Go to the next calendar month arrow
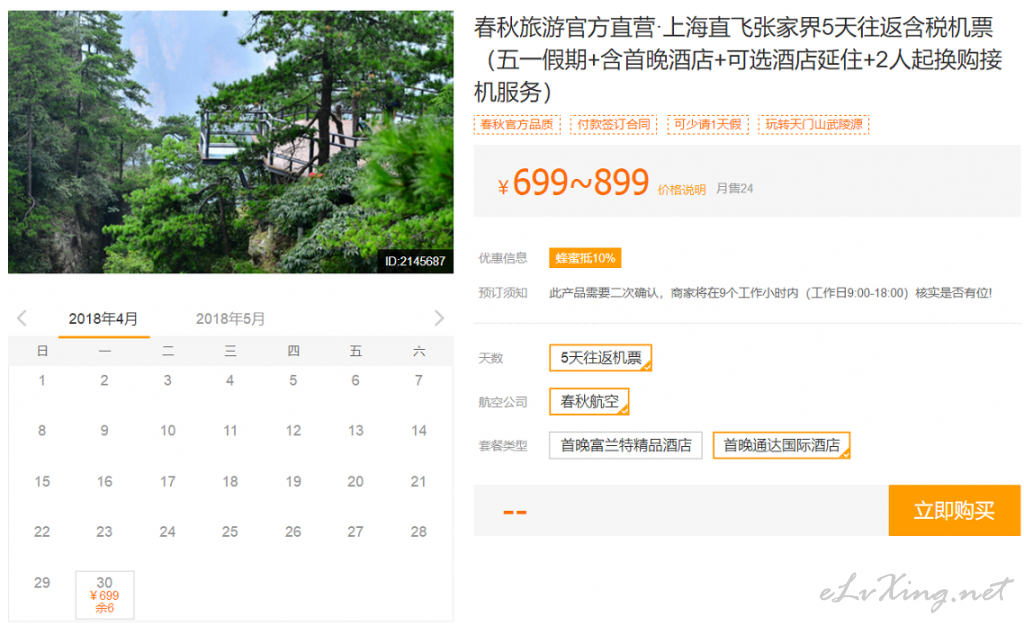 (x=439, y=318)
